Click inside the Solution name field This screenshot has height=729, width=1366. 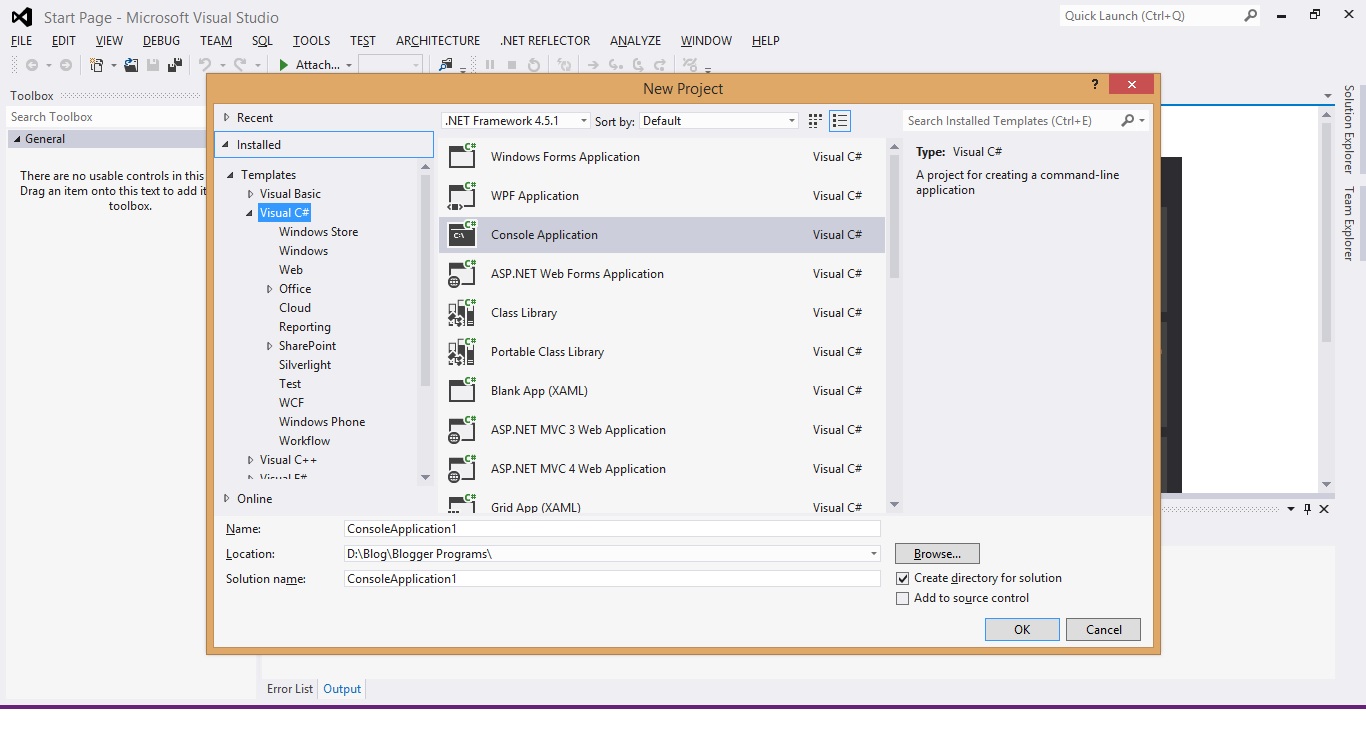click(610, 578)
